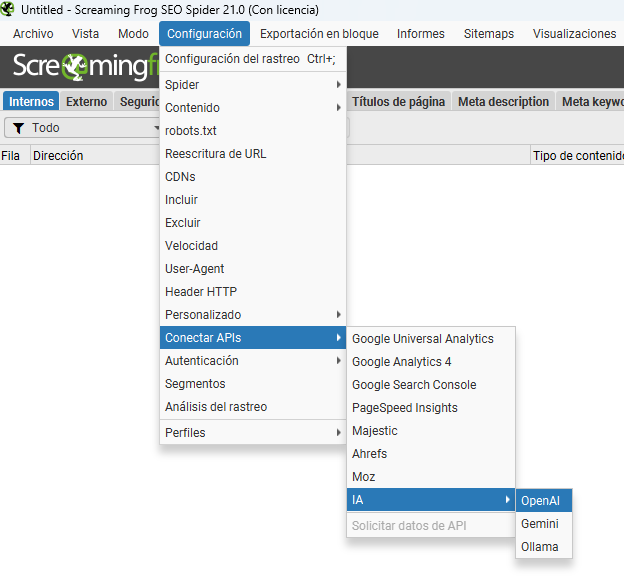624x576 pixels.
Task: Choose Google Universal Analytics API
Action: tap(431, 339)
